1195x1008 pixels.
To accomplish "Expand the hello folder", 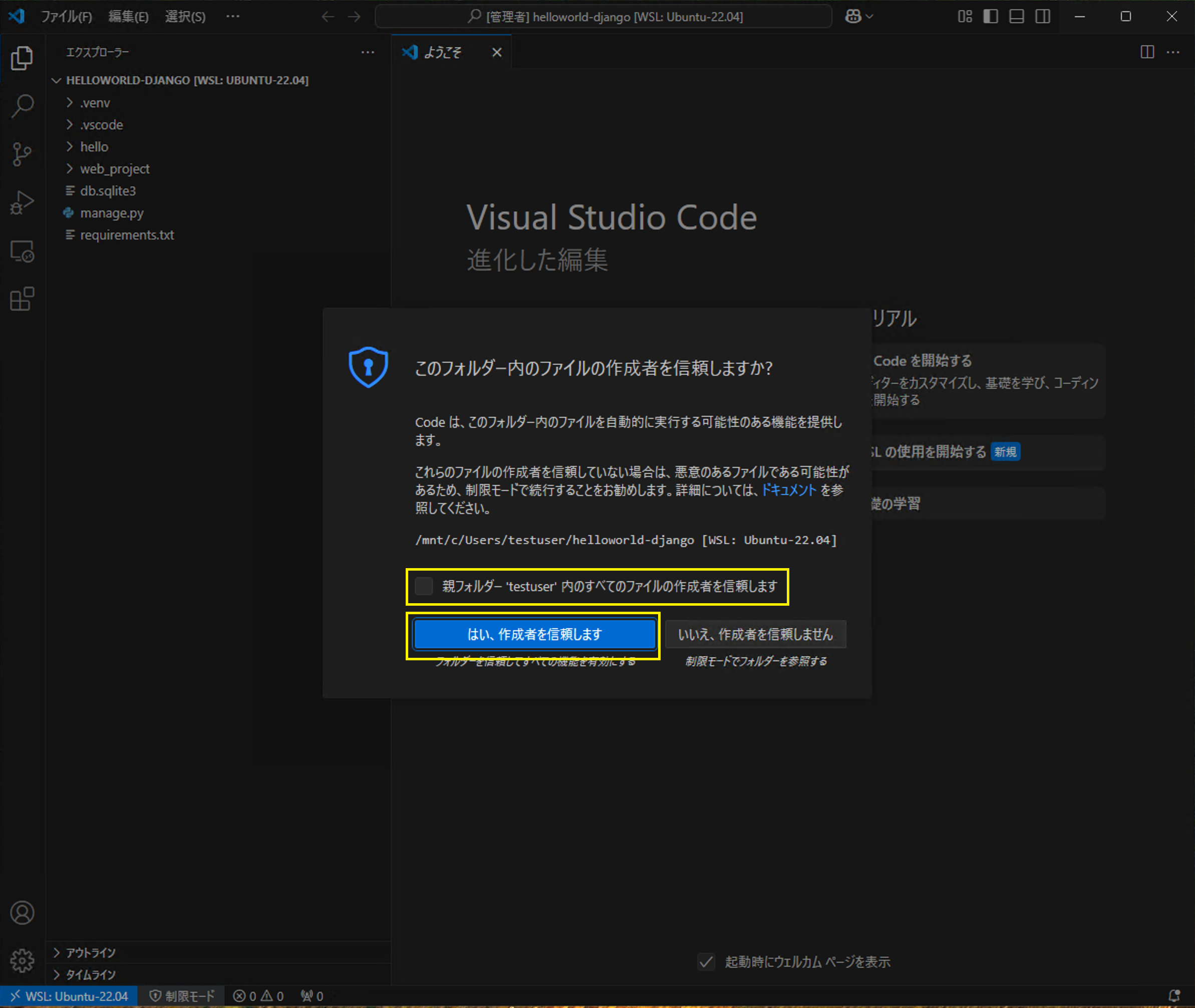I will pyautogui.click(x=218, y=147).
